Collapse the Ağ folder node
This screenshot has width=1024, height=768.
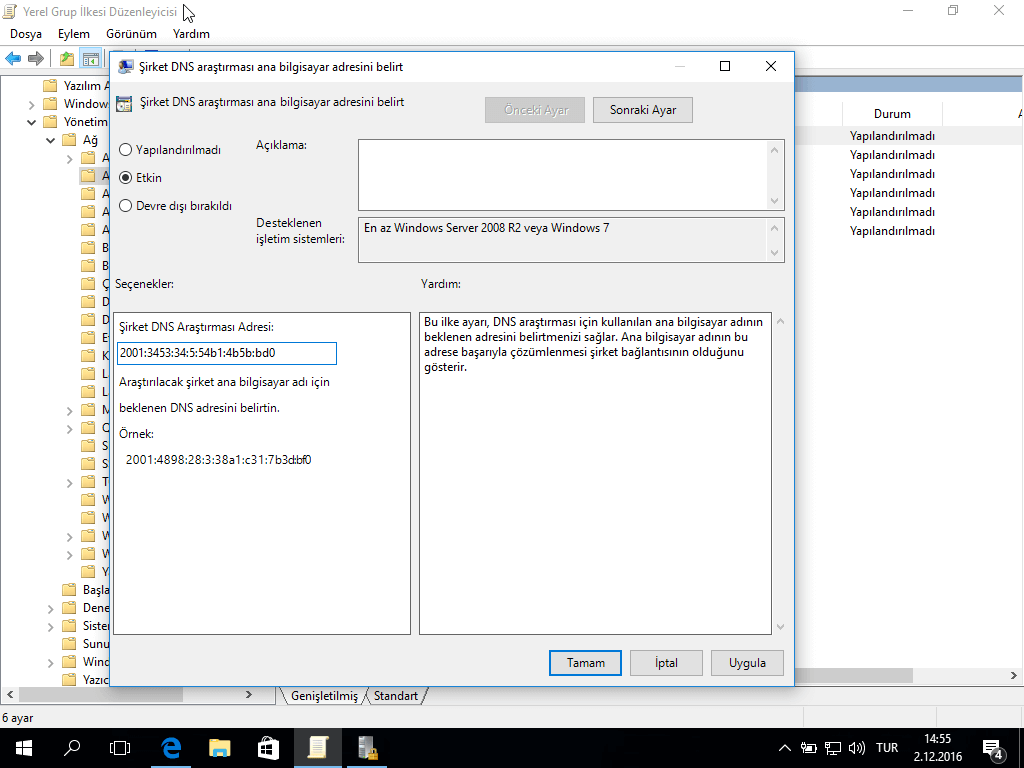click(x=52, y=141)
